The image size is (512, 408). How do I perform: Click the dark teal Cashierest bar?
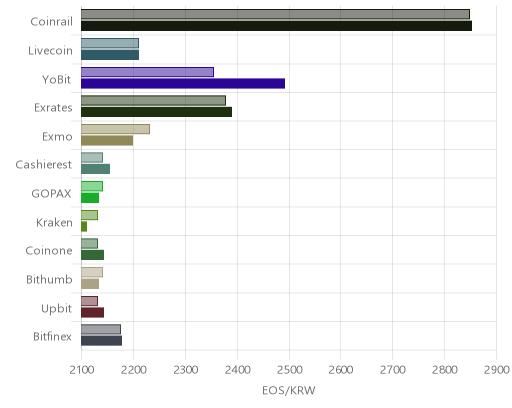(95, 169)
